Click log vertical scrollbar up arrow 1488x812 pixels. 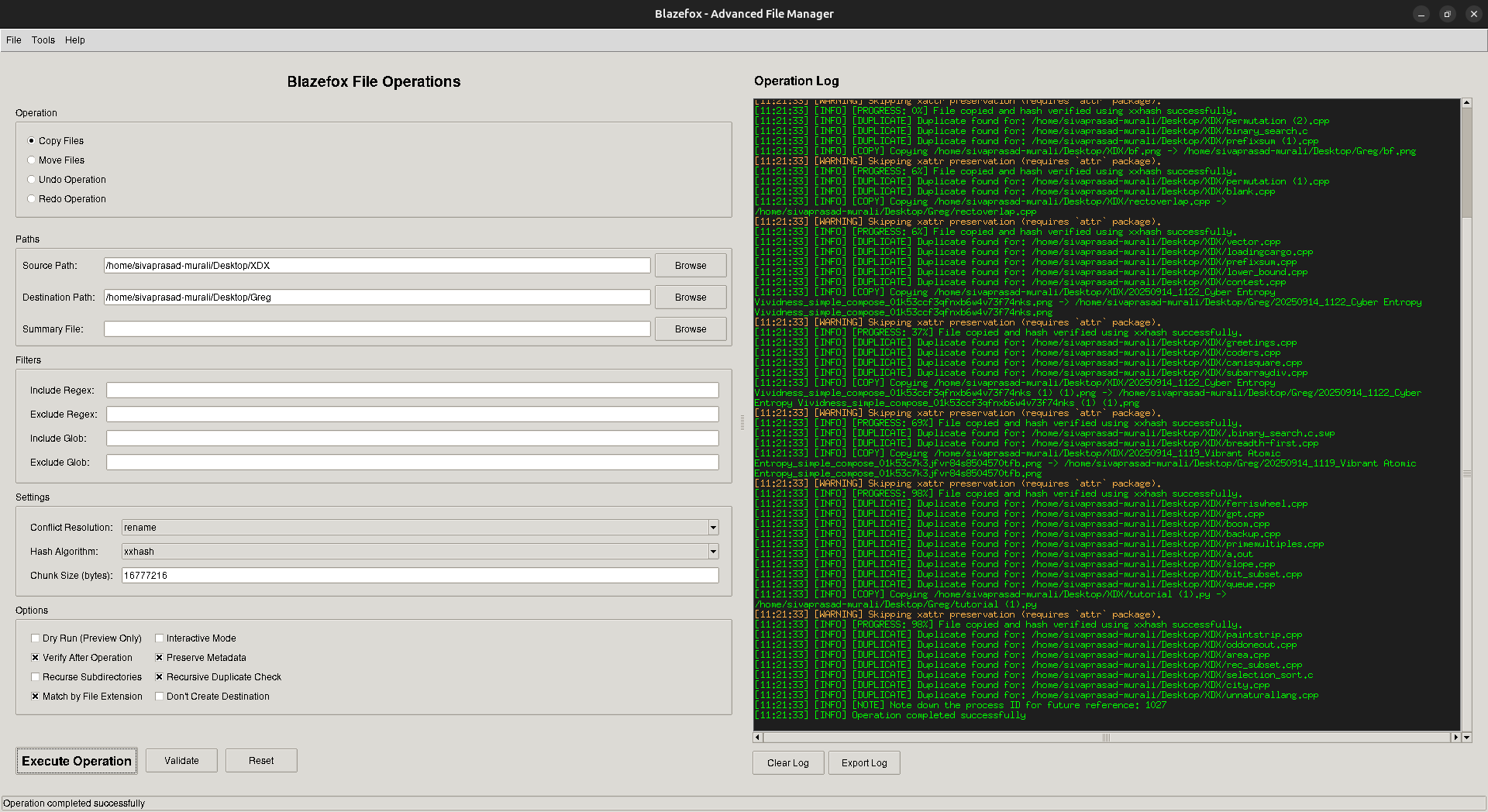point(1466,103)
